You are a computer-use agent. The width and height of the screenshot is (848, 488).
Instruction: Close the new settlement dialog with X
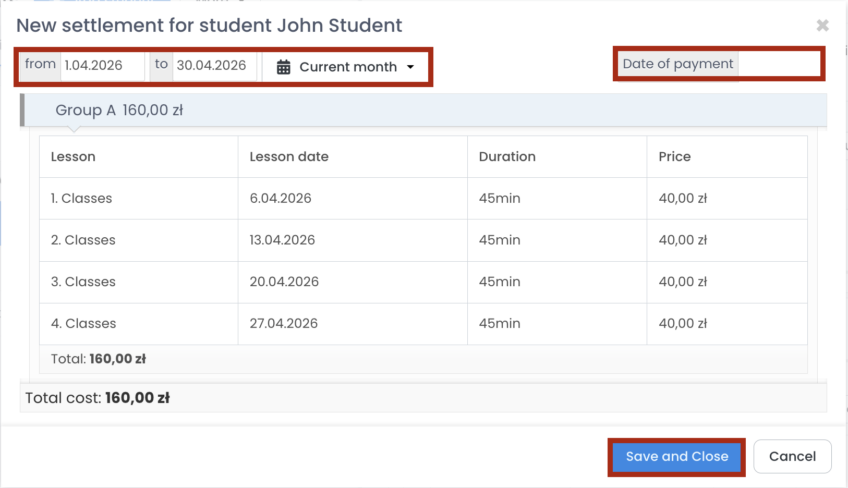pyautogui.click(x=822, y=25)
